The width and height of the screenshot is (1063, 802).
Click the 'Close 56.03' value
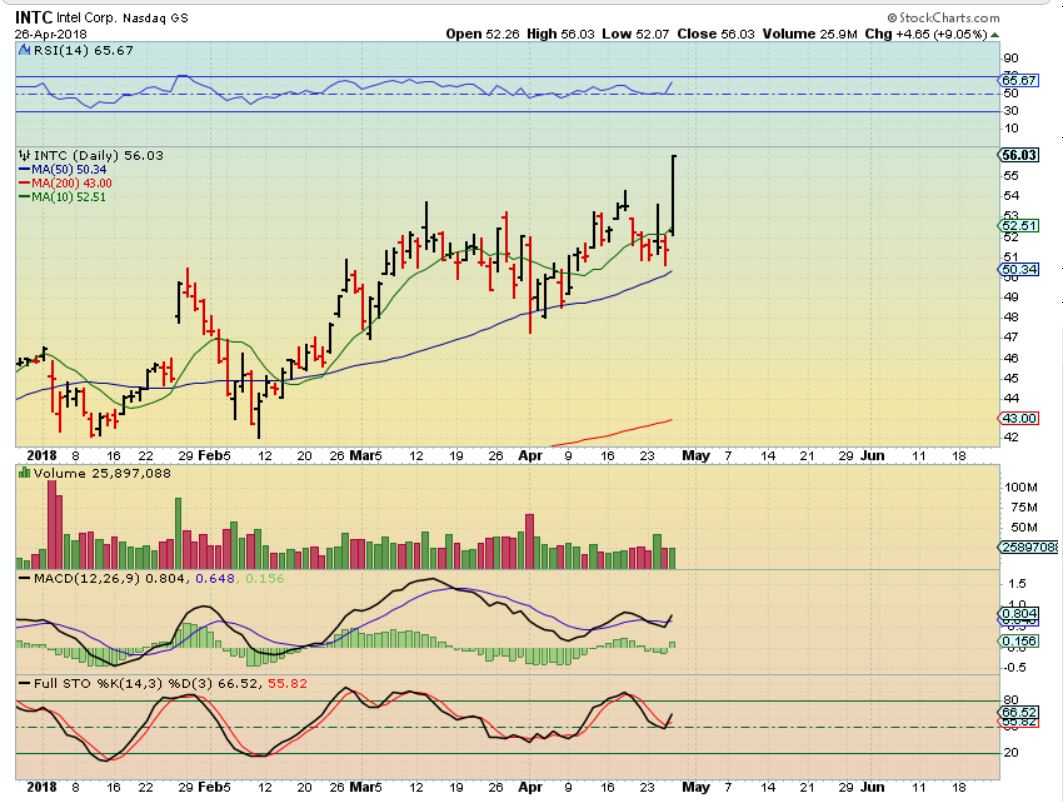[x=715, y=34]
